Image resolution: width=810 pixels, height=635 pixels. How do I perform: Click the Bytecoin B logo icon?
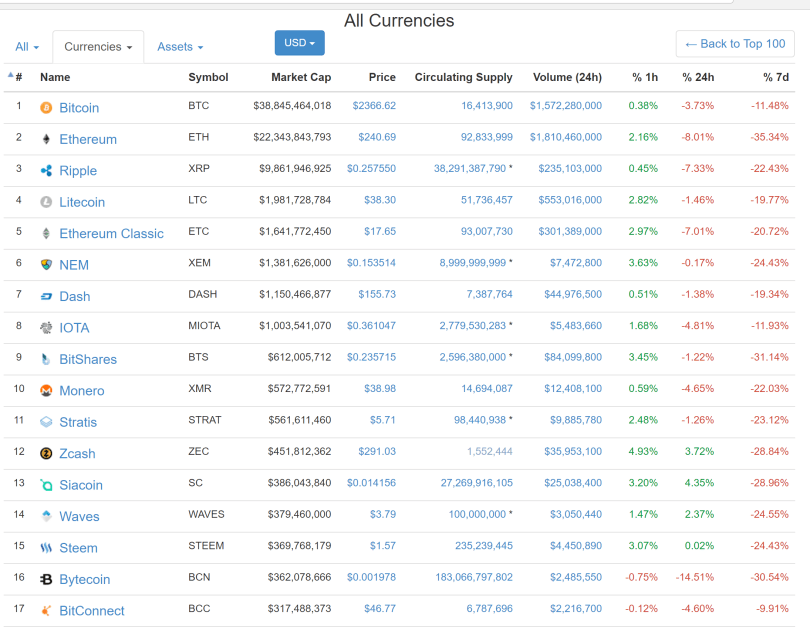click(46, 579)
